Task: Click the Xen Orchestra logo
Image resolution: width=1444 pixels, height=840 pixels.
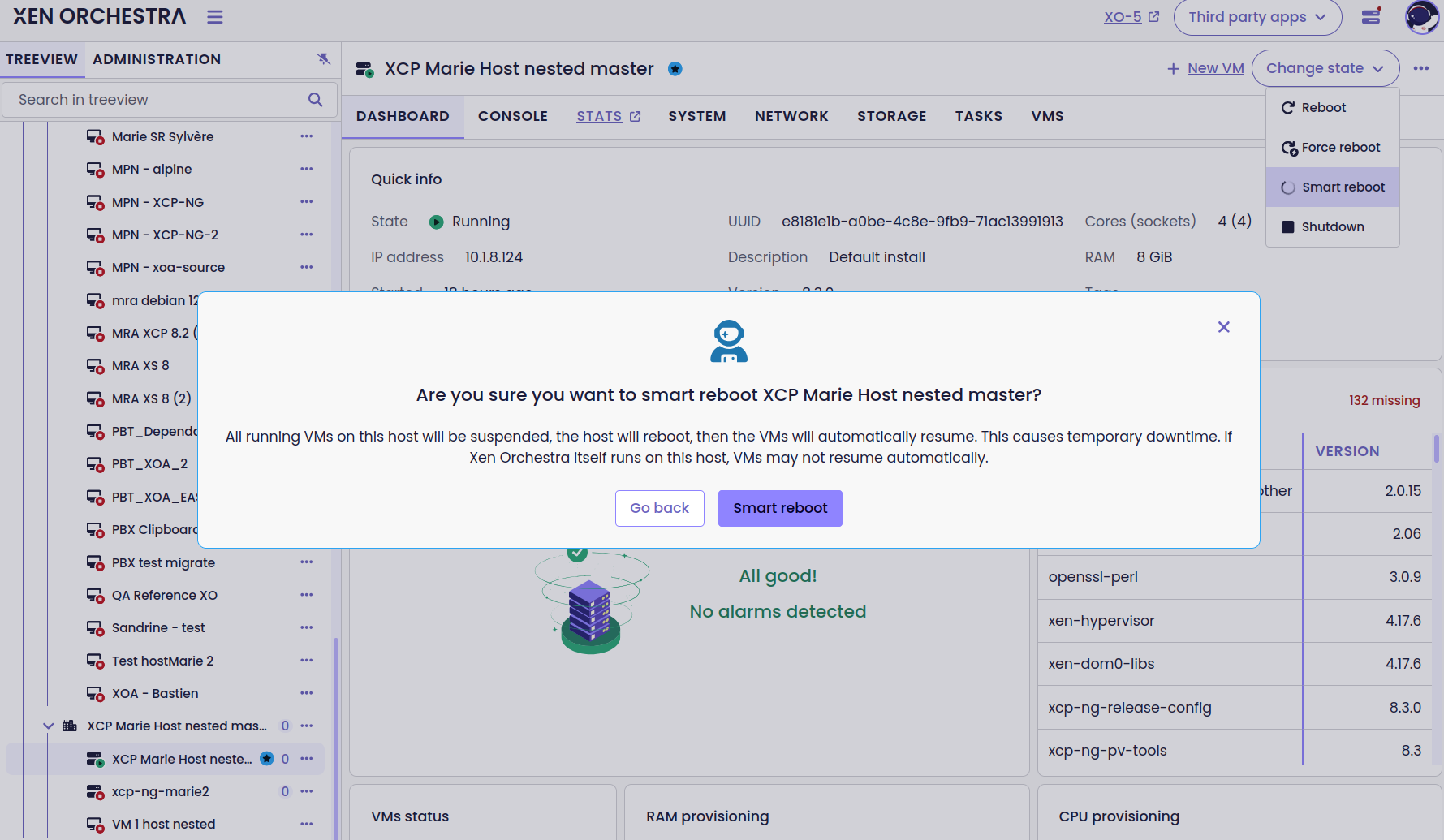Action: pyautogui.click(x=100, y=16)
